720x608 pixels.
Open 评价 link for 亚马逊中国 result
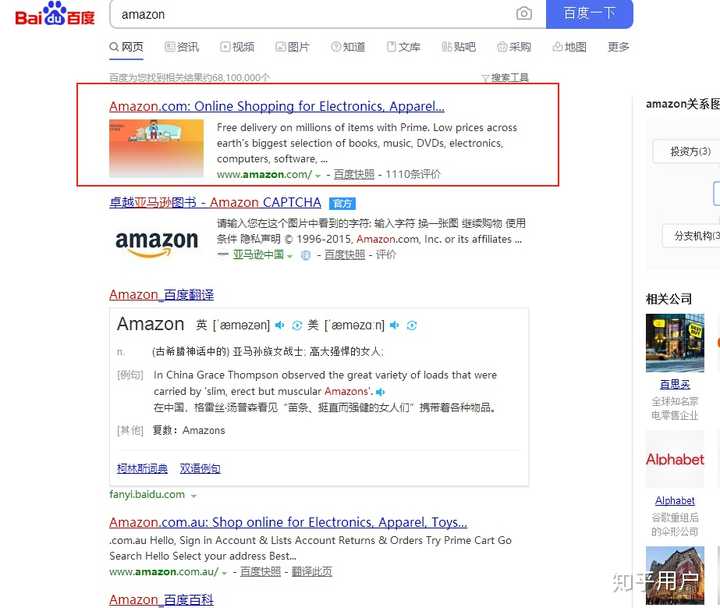tap(386, 255)
